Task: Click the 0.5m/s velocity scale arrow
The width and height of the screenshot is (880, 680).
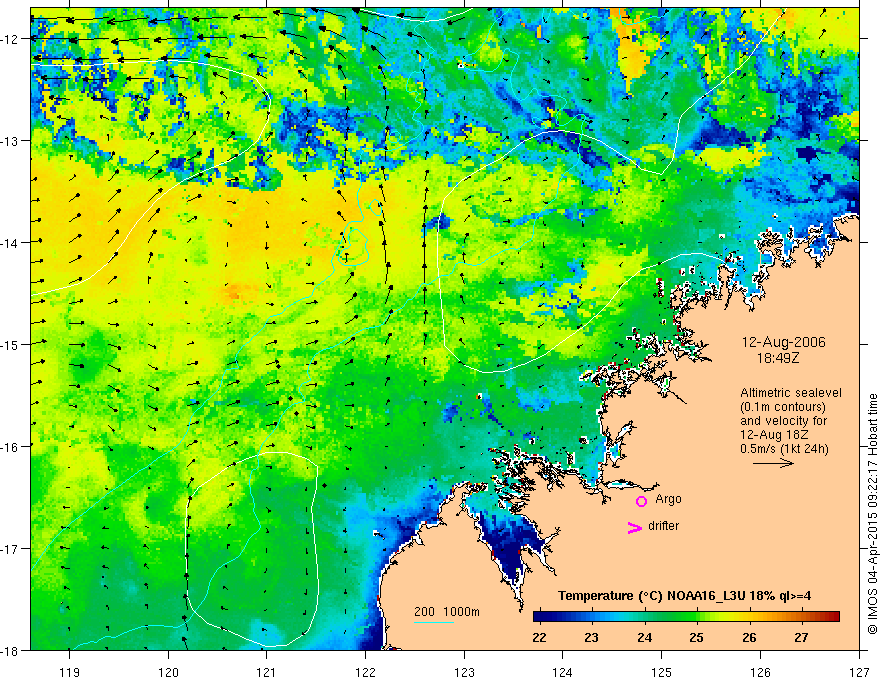Action: [773, 463]
